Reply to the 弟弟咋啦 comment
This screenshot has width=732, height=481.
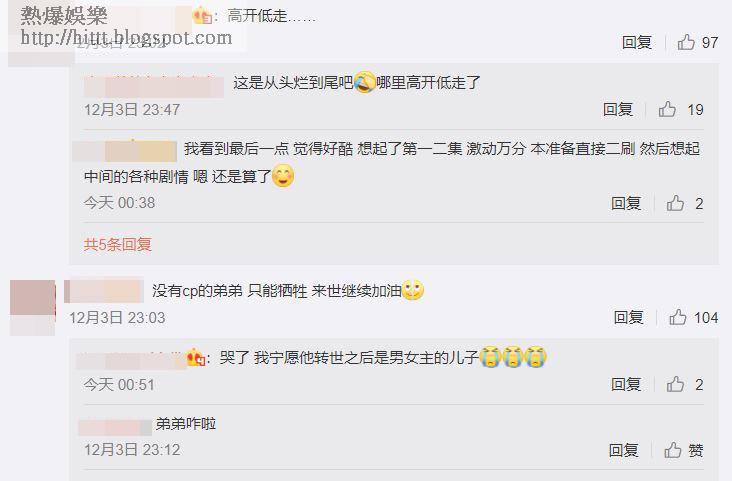pos(623,450)
